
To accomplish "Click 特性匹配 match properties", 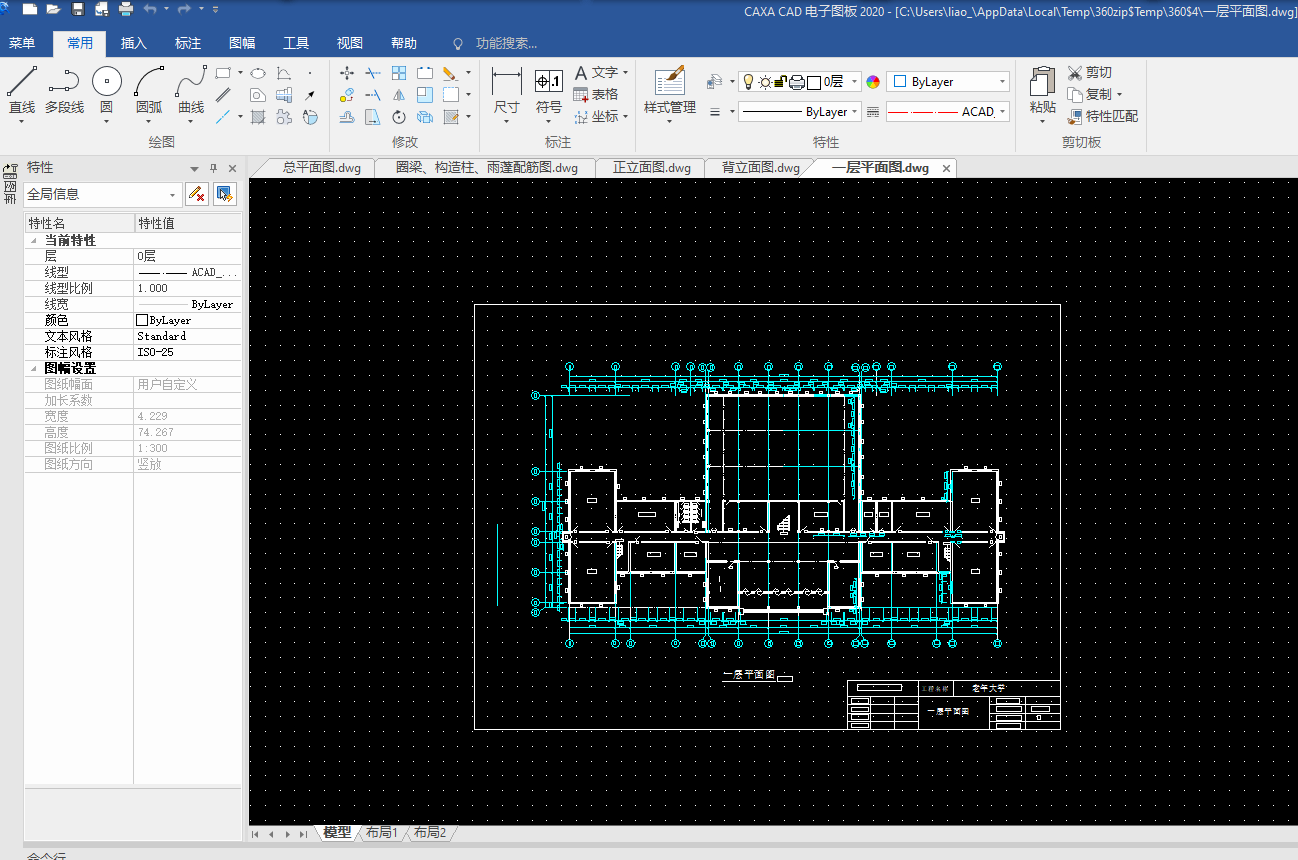I will 1102,116.
